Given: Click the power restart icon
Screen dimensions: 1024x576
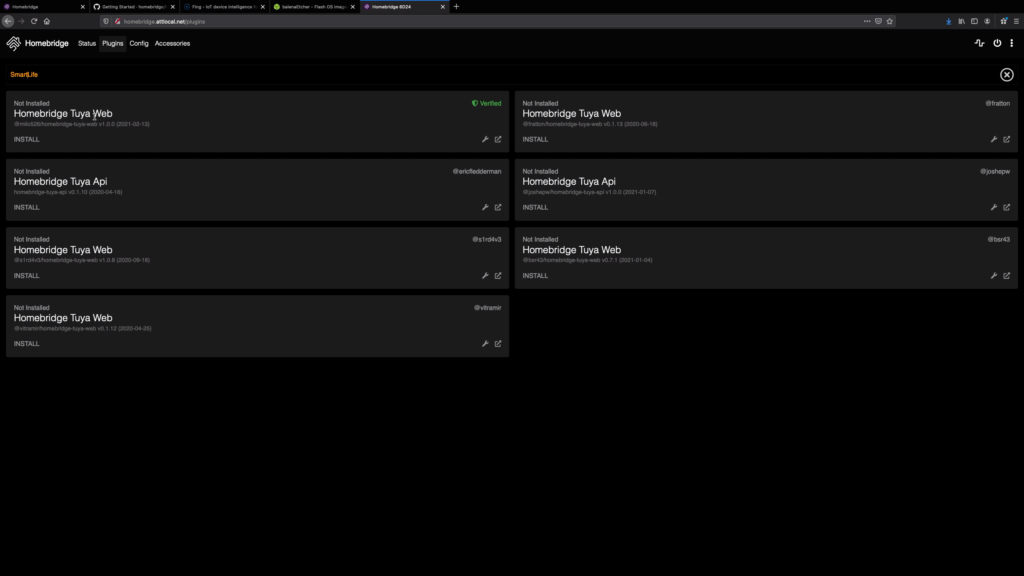Looking at the screenshot, I should point(997,43).
